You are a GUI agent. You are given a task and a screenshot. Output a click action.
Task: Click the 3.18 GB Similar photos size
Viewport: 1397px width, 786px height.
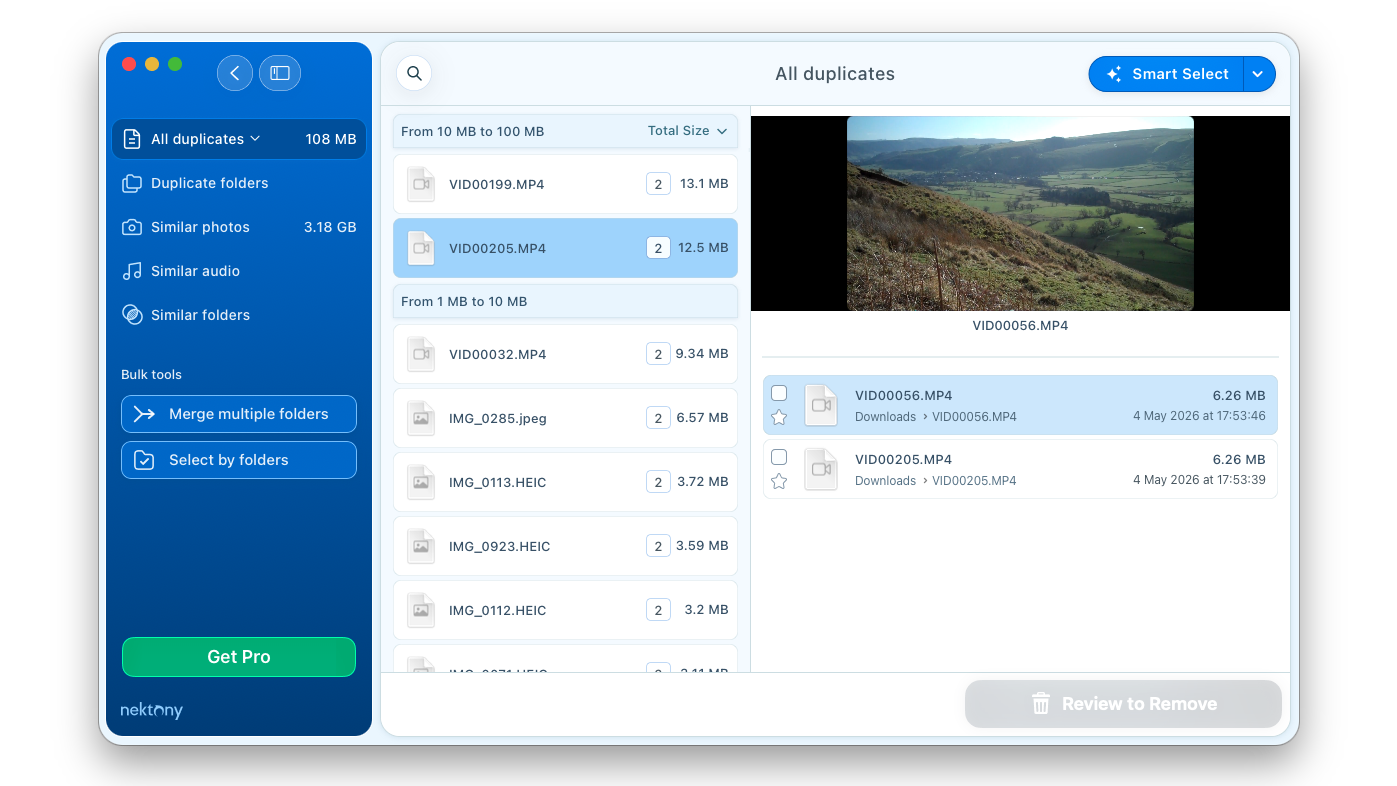pyautogui.click(x=330, y=227)
